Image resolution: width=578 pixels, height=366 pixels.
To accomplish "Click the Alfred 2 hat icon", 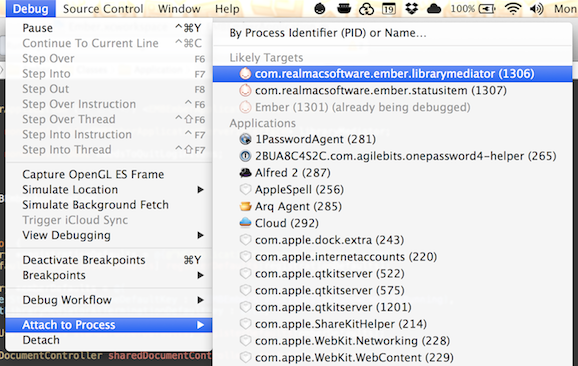I will [x=245, y=173].
